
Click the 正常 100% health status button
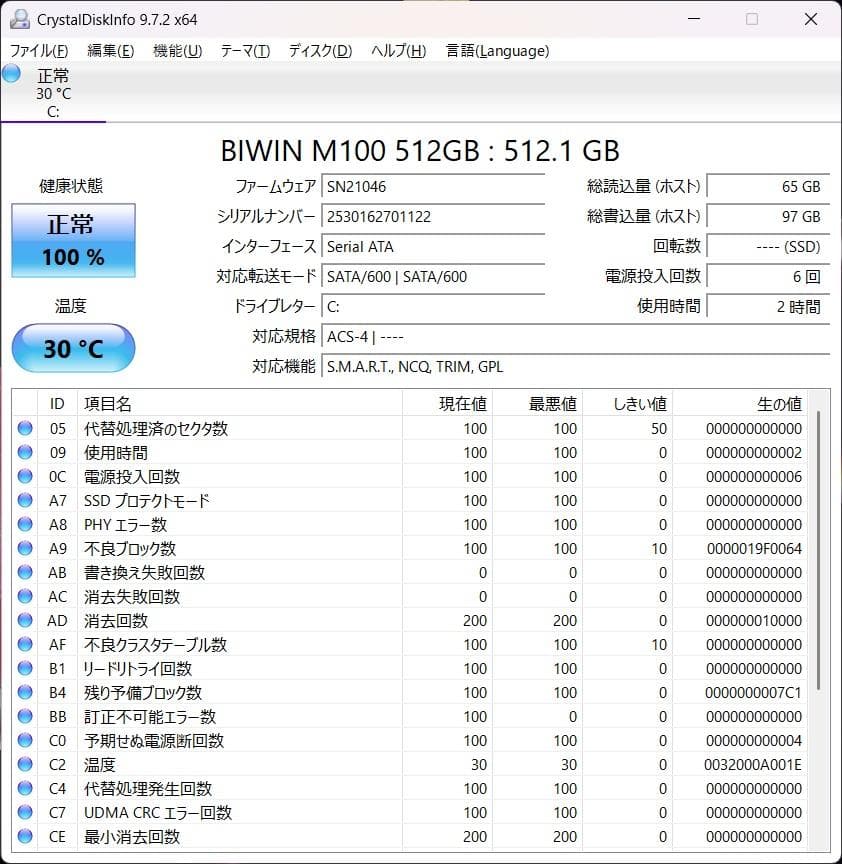[72, 239]
